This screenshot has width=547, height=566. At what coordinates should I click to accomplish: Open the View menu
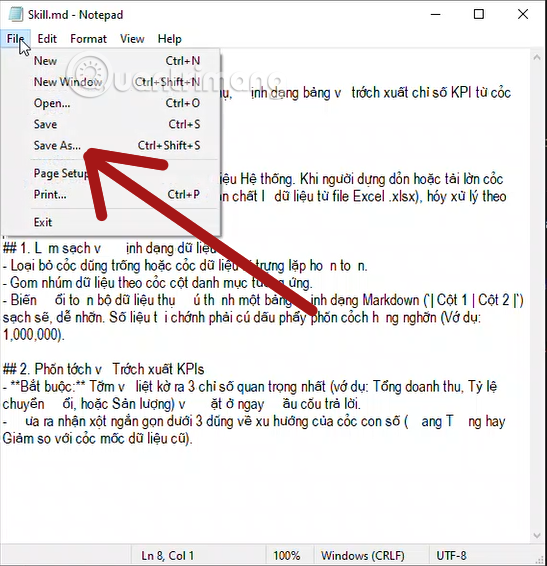[132, 39]
